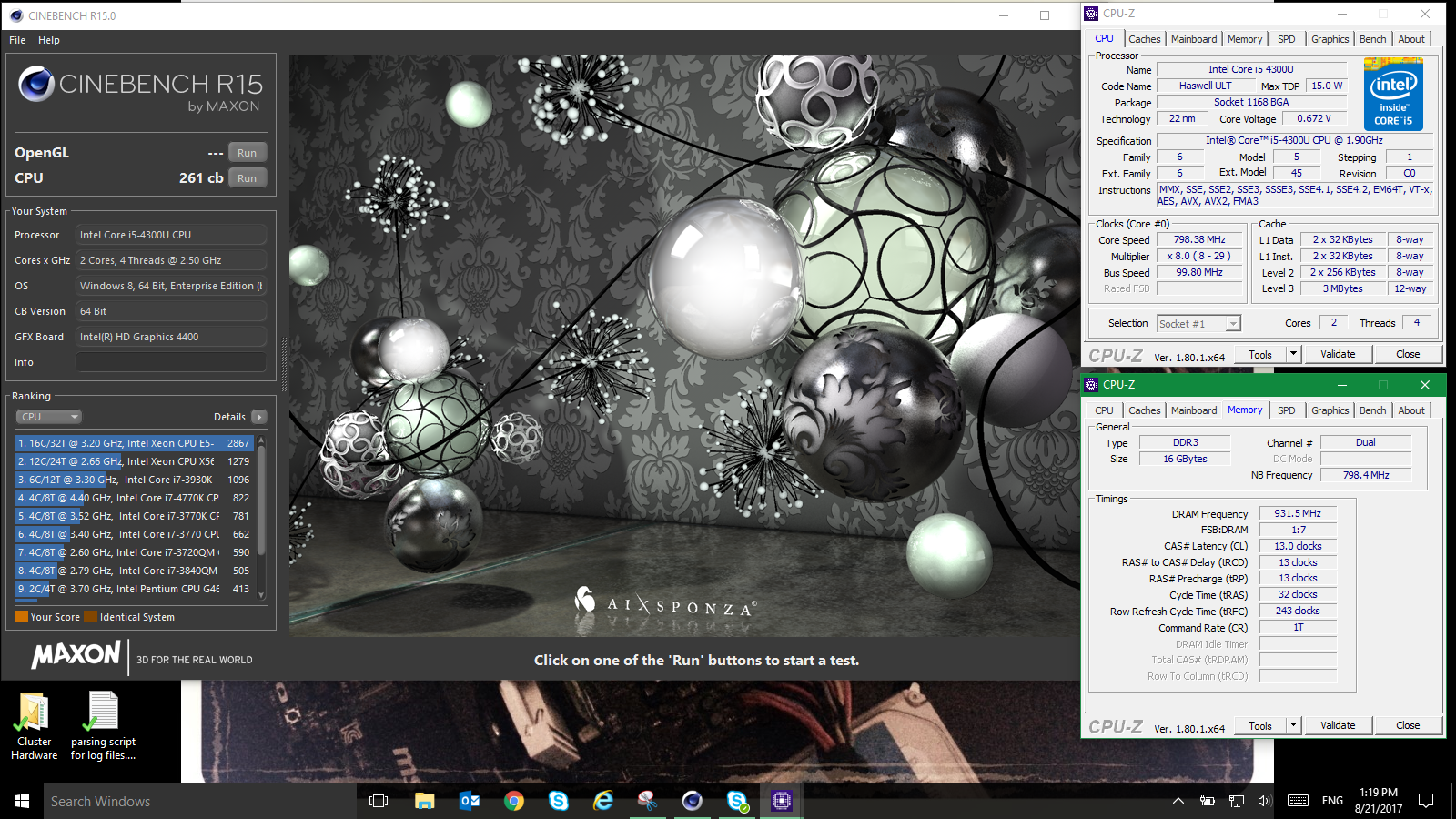1456x819 pixels.
Task: Click the Identical System color swatch
Action: (x=90, y=617)
